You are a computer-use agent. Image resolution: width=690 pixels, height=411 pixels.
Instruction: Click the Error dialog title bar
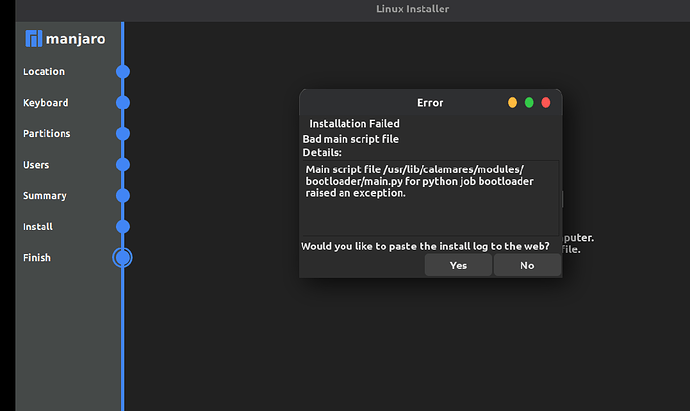(430, 103)
